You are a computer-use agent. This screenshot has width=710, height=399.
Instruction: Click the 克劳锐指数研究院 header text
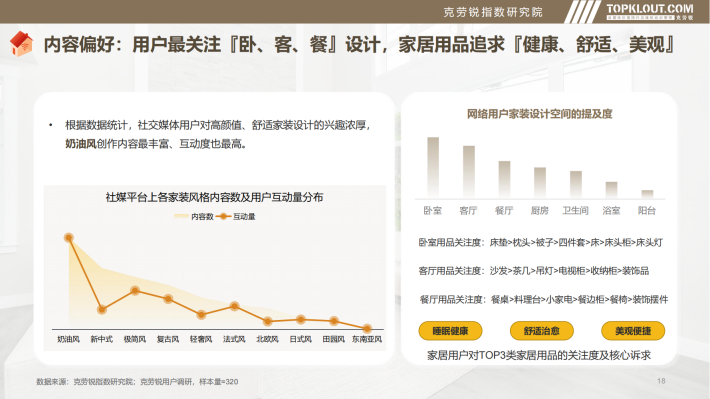coord(493,12)
